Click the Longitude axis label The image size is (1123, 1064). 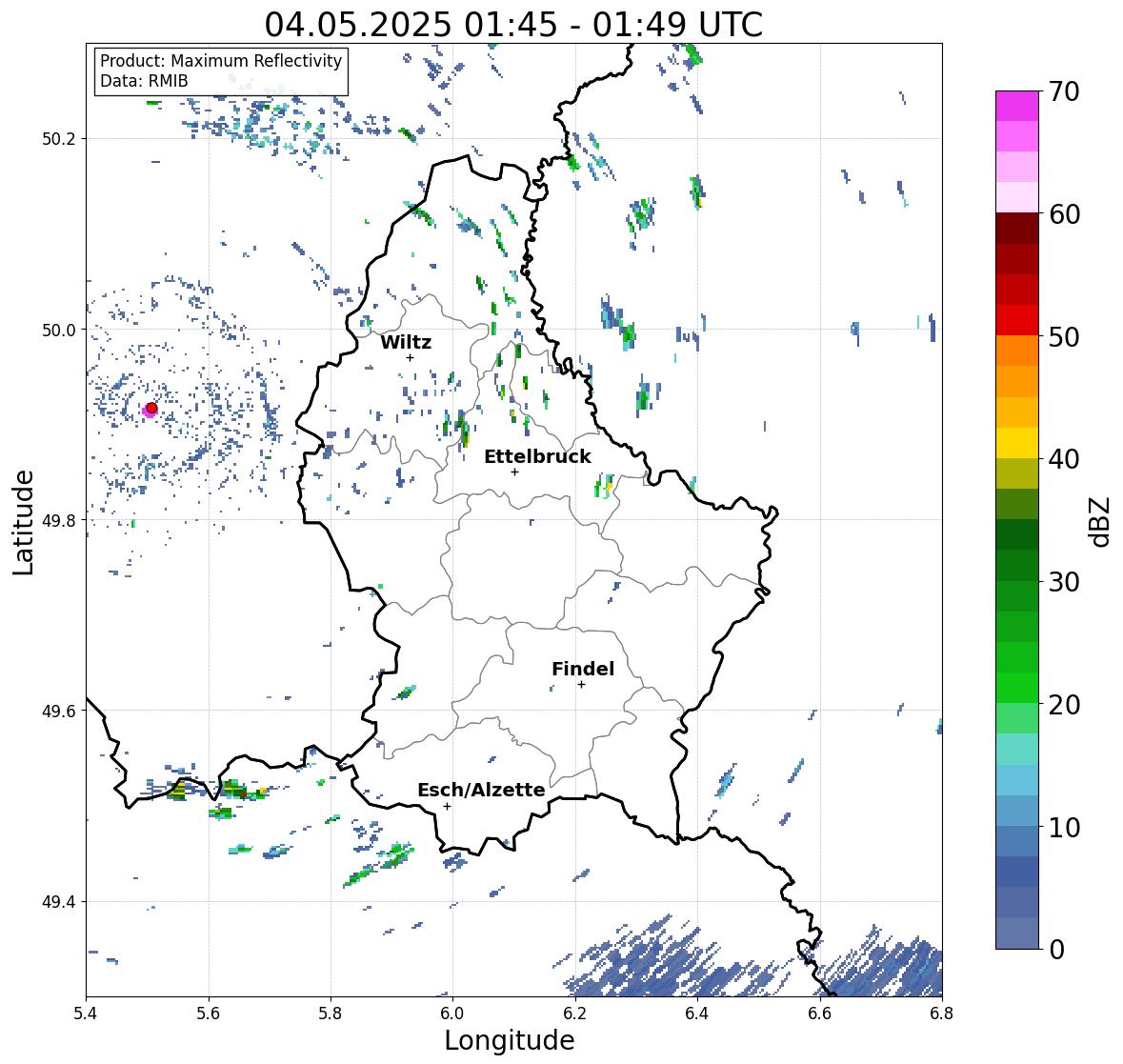510,1040
